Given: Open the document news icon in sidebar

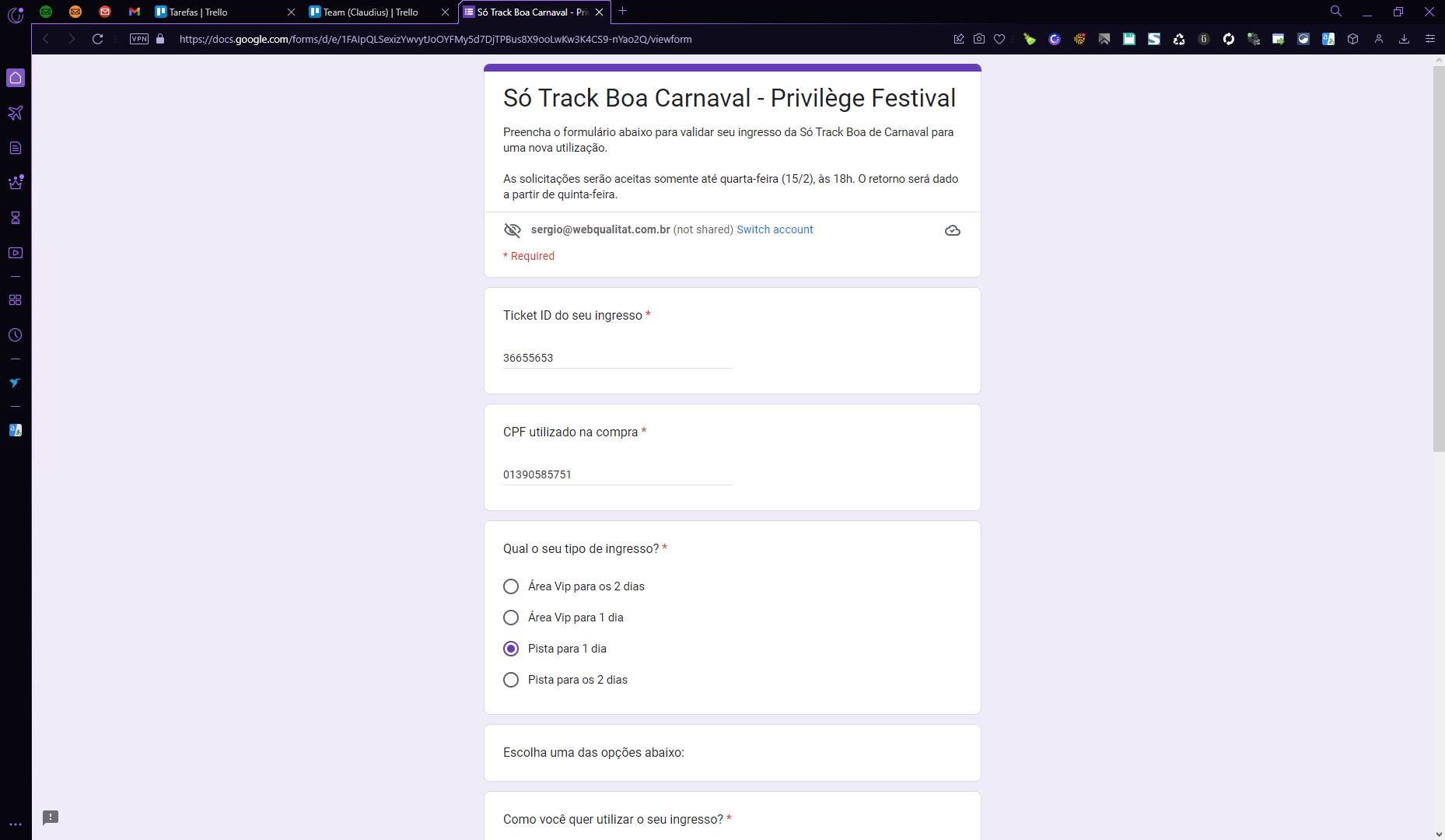Looking at the screenshot, I should [x=16, y=148].
